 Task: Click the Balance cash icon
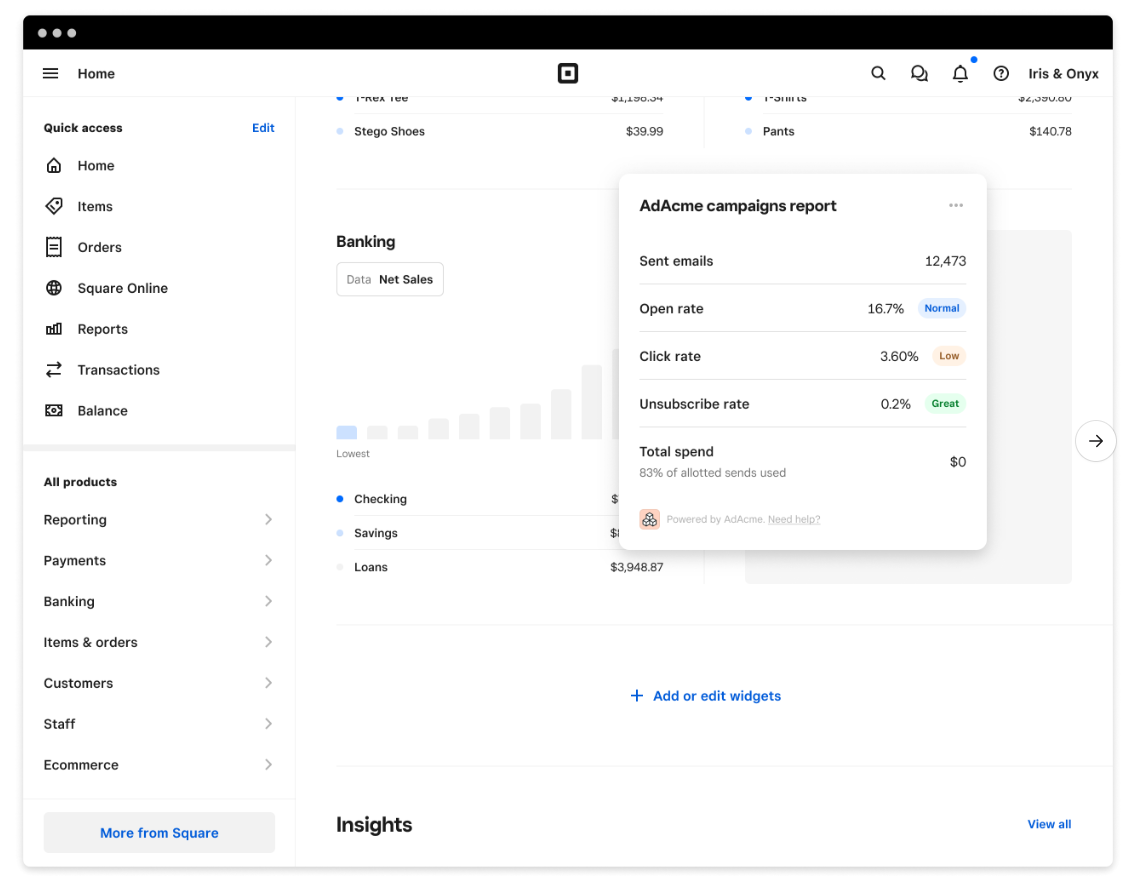(x=54, y=411)
